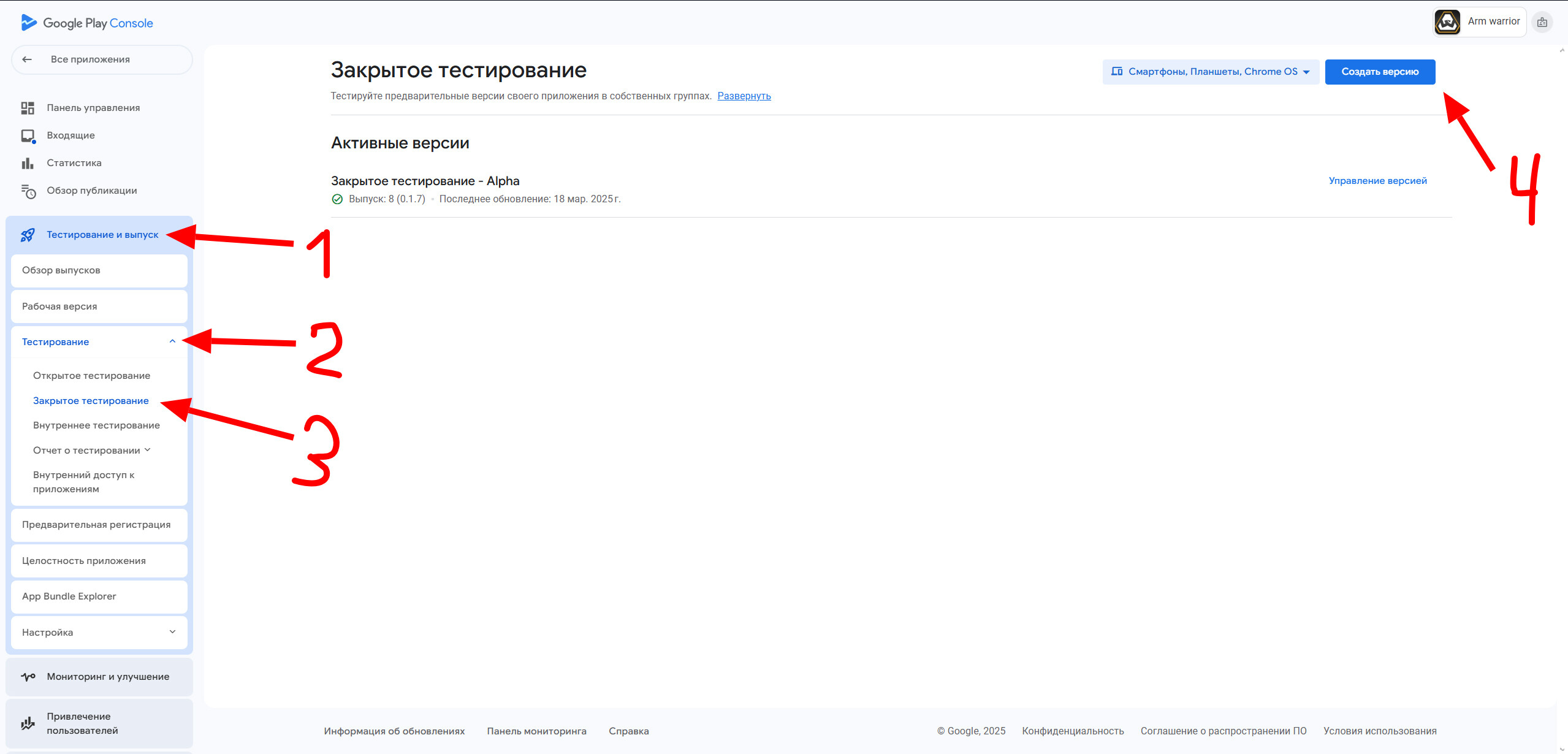Open Целостность приложения
This screenshot has width=1568, height=754.
[99, 561]
